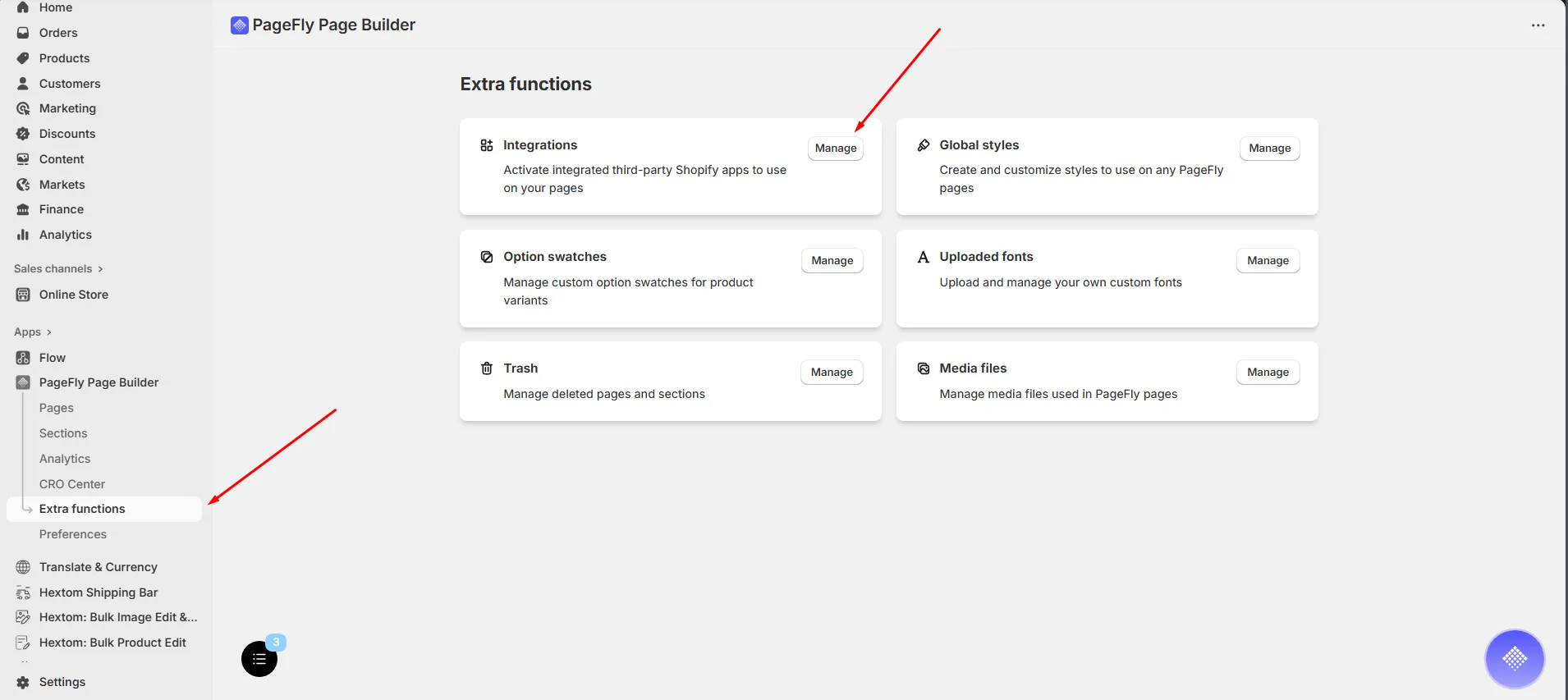Select Extra functions in the sidebar
Screen dimensions: 1568x700
104,509
